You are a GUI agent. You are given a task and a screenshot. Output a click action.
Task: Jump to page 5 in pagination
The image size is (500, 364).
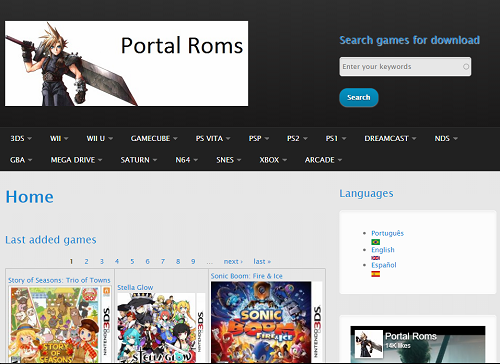pos(132,261)
